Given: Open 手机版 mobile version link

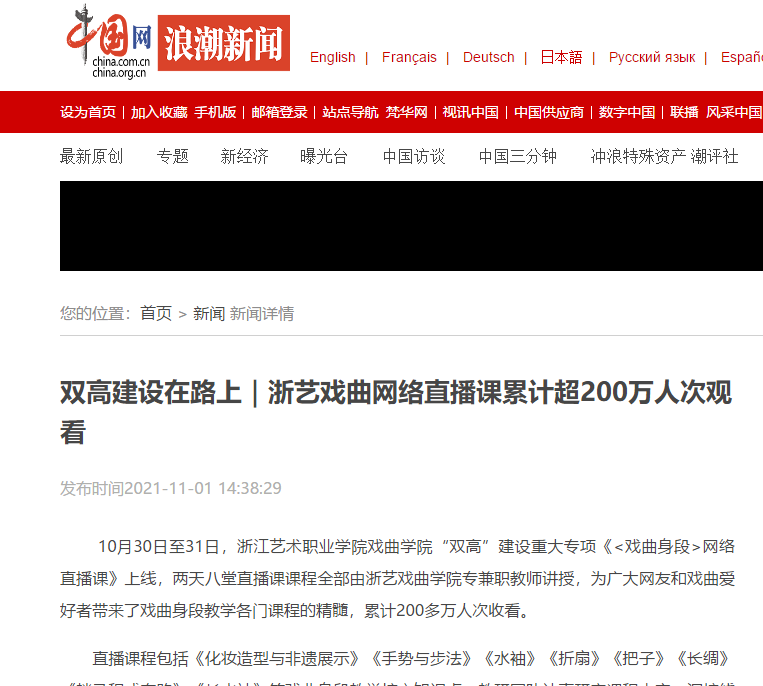Looking at the screenshot, I should coord(216,112).
